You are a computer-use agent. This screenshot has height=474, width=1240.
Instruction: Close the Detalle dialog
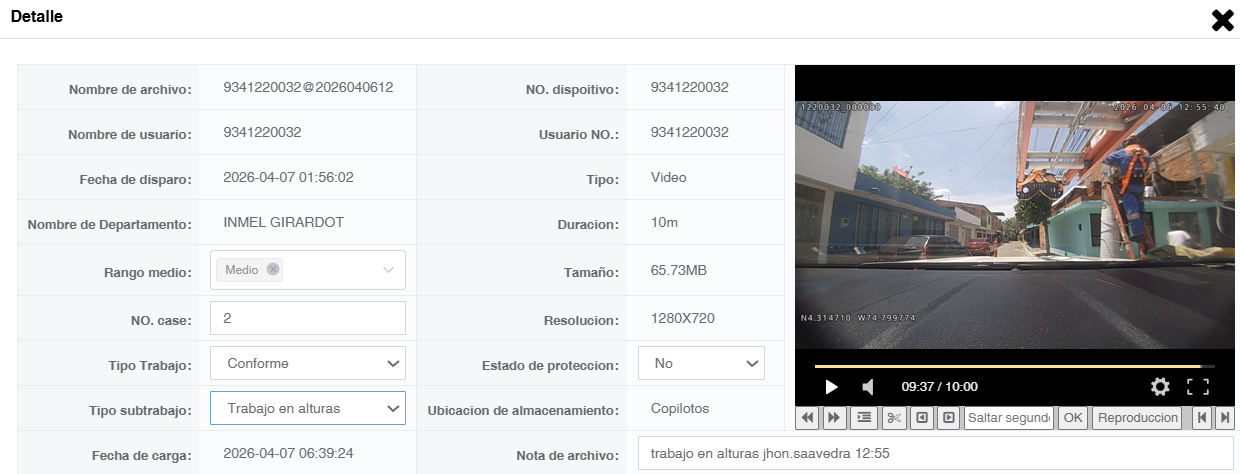coord(1222,20)
